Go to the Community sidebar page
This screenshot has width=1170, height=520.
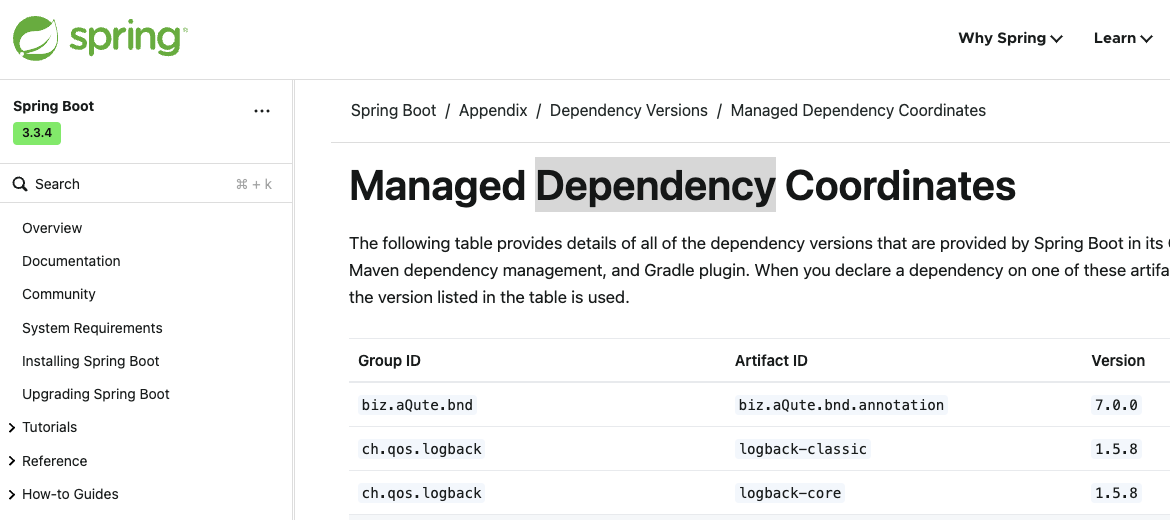pos(59,294)
